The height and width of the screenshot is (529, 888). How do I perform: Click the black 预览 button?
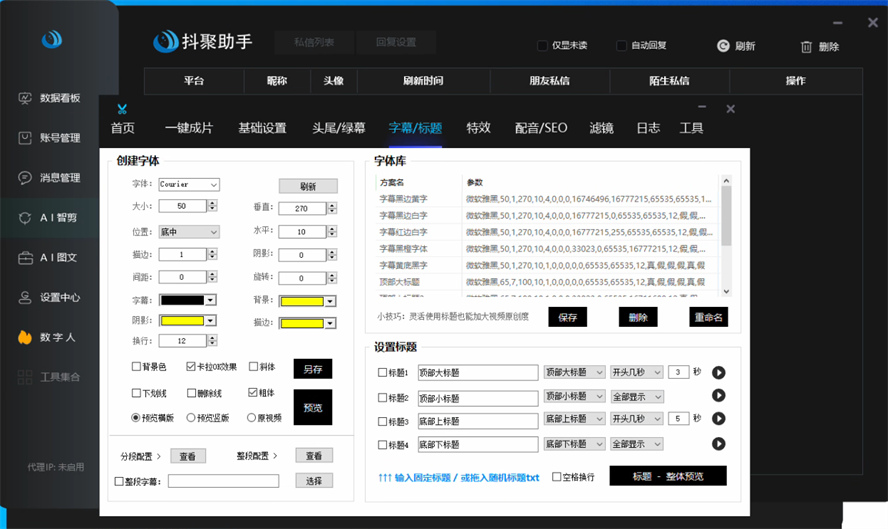(x=313, y=407)
